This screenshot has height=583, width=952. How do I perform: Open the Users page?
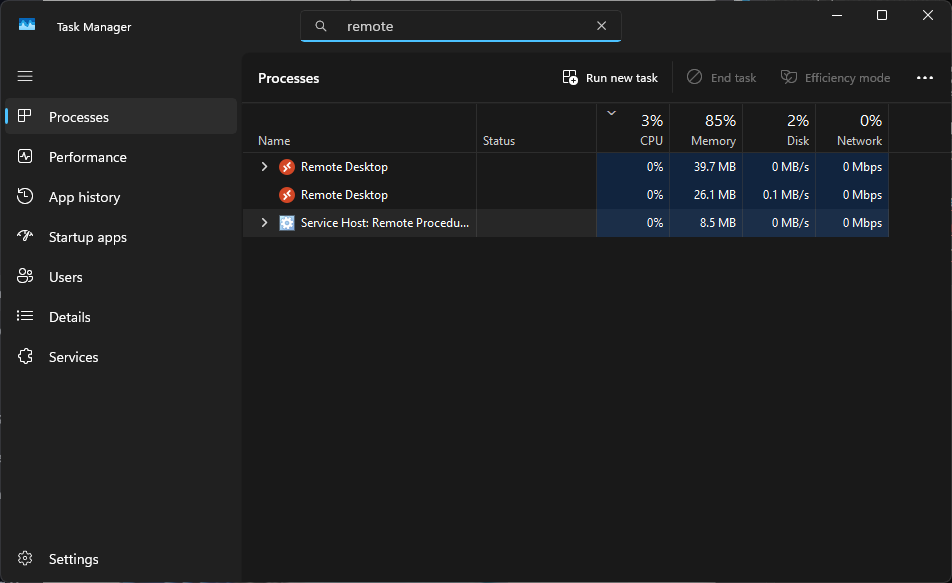65,277
